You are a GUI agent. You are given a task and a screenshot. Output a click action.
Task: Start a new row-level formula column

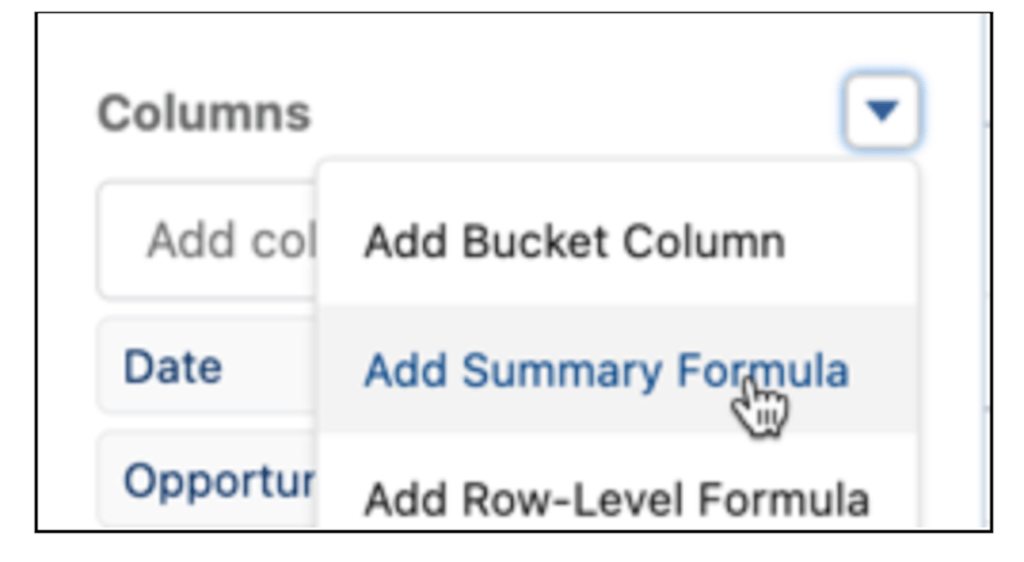click(x=616, y=498)
